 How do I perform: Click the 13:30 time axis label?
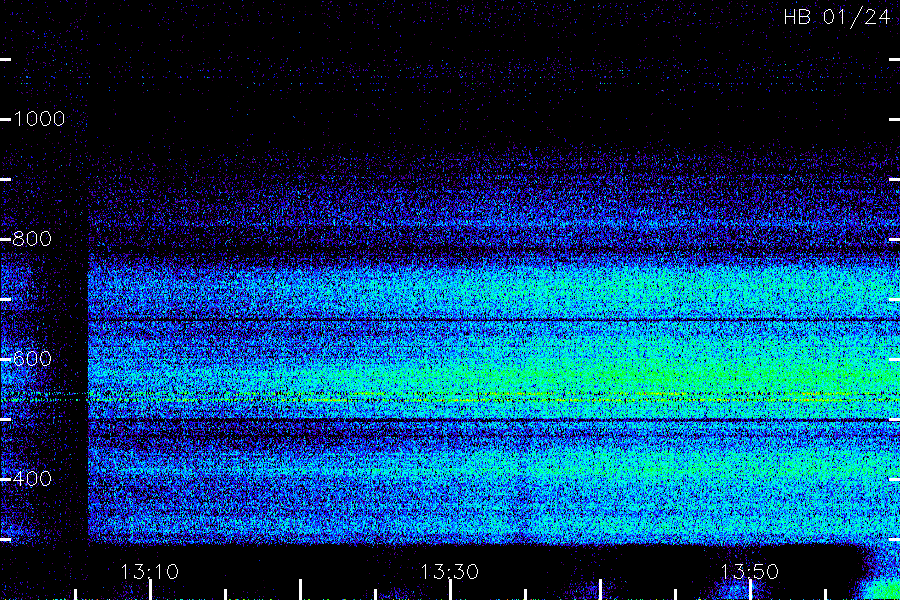449,572
